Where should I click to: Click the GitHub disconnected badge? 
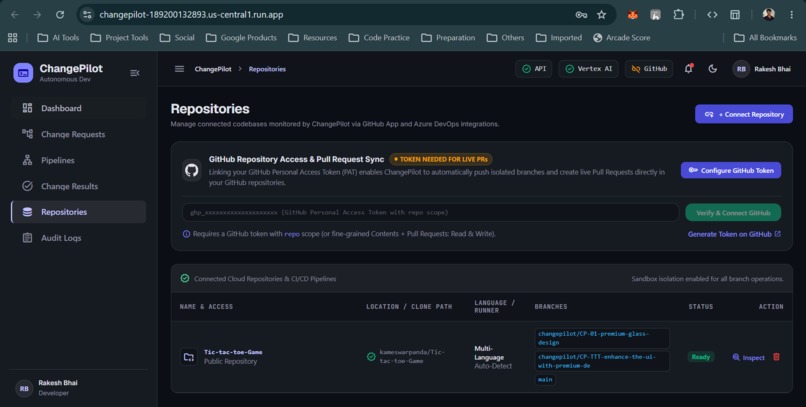point(649,69)
